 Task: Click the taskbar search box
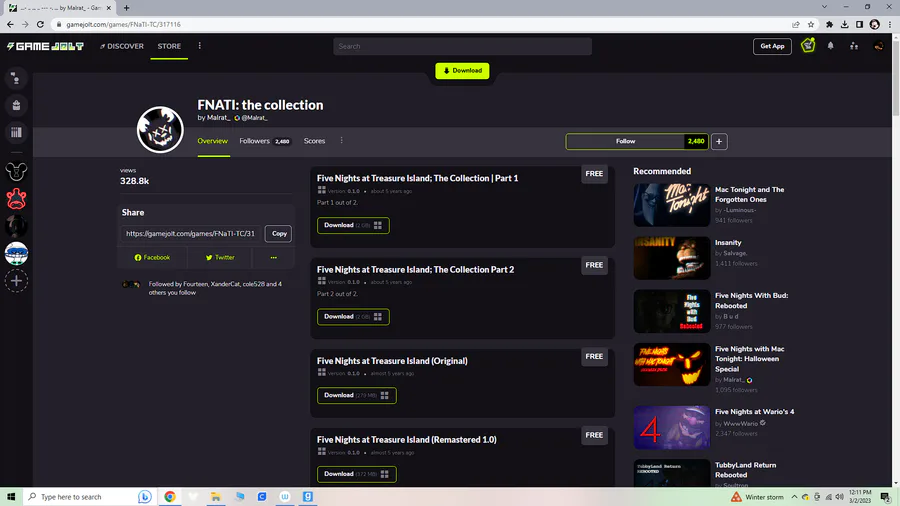click(x=89, y=497)
